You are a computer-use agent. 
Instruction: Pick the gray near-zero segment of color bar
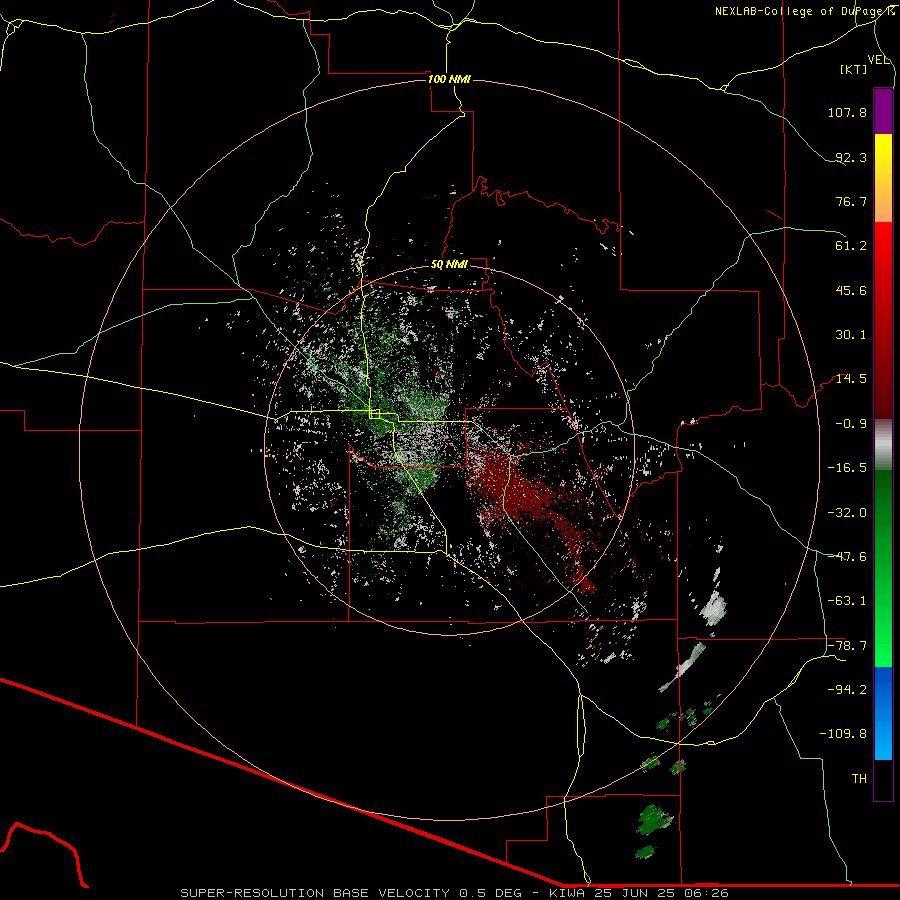pos(883,444)
